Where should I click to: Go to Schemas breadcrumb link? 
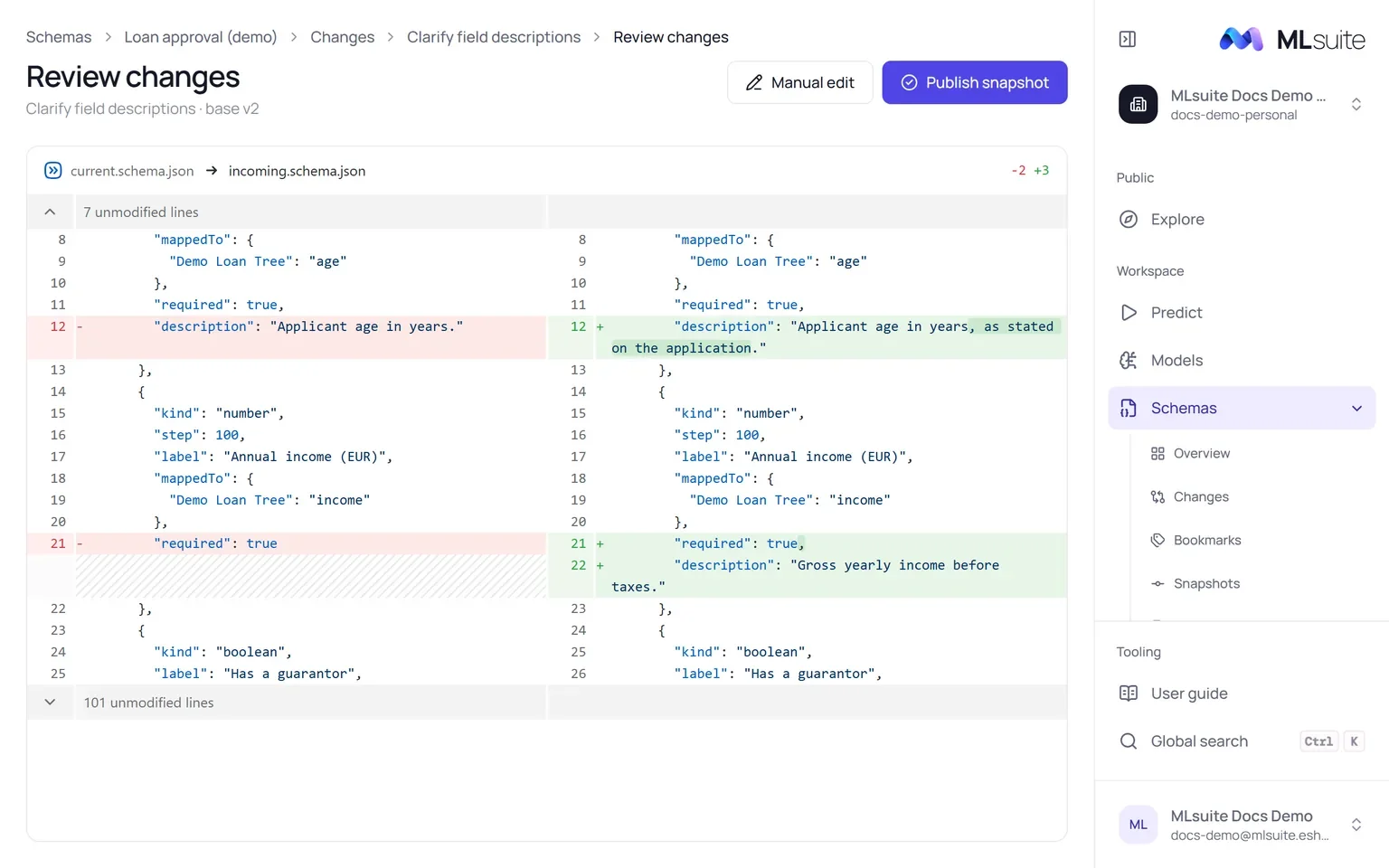59,37
